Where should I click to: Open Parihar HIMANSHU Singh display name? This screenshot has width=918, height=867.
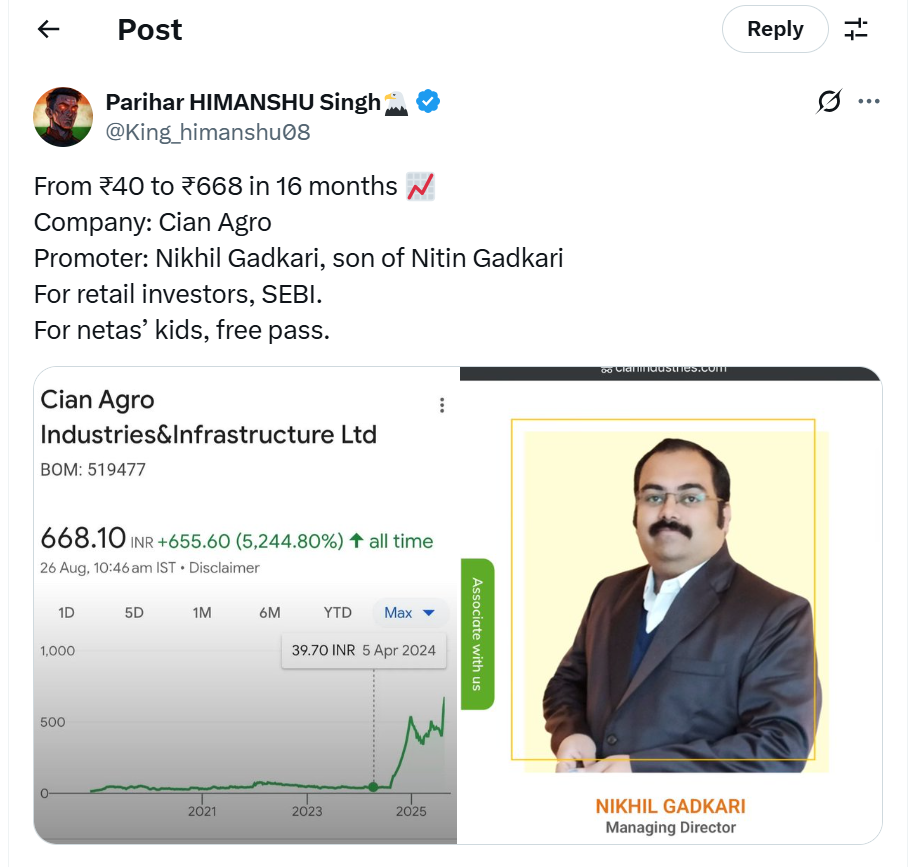(243, 102)
